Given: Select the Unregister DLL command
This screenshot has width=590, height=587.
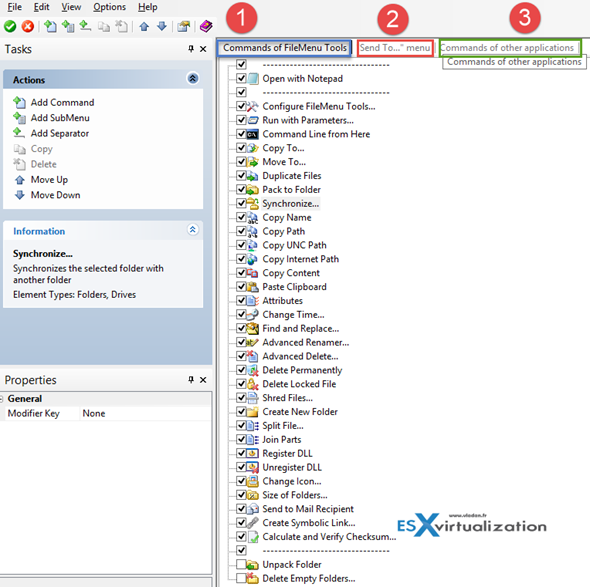Looking at the screenshot, I should point(292,467).
